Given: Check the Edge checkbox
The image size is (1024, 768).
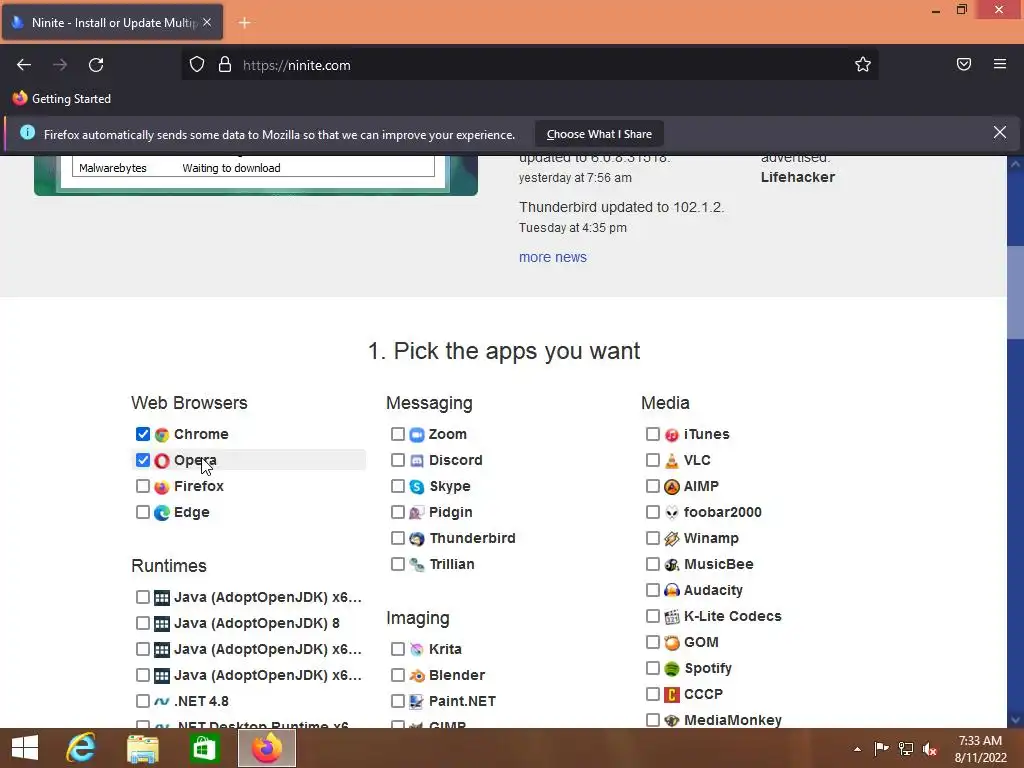Looking at the screenshot, I should [x=143, y=512].
